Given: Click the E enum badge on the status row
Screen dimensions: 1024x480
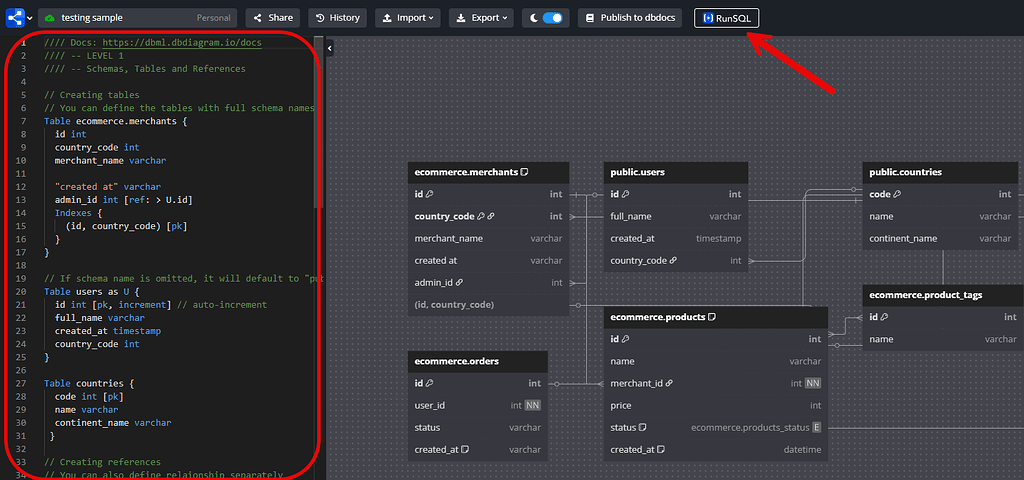Looking at the screenshot, I should click(x=817, y=428).
